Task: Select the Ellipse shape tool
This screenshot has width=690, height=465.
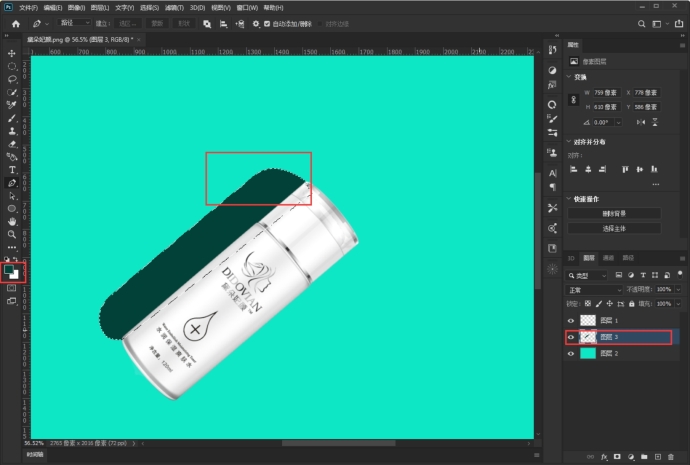Action: click(12, 209)
